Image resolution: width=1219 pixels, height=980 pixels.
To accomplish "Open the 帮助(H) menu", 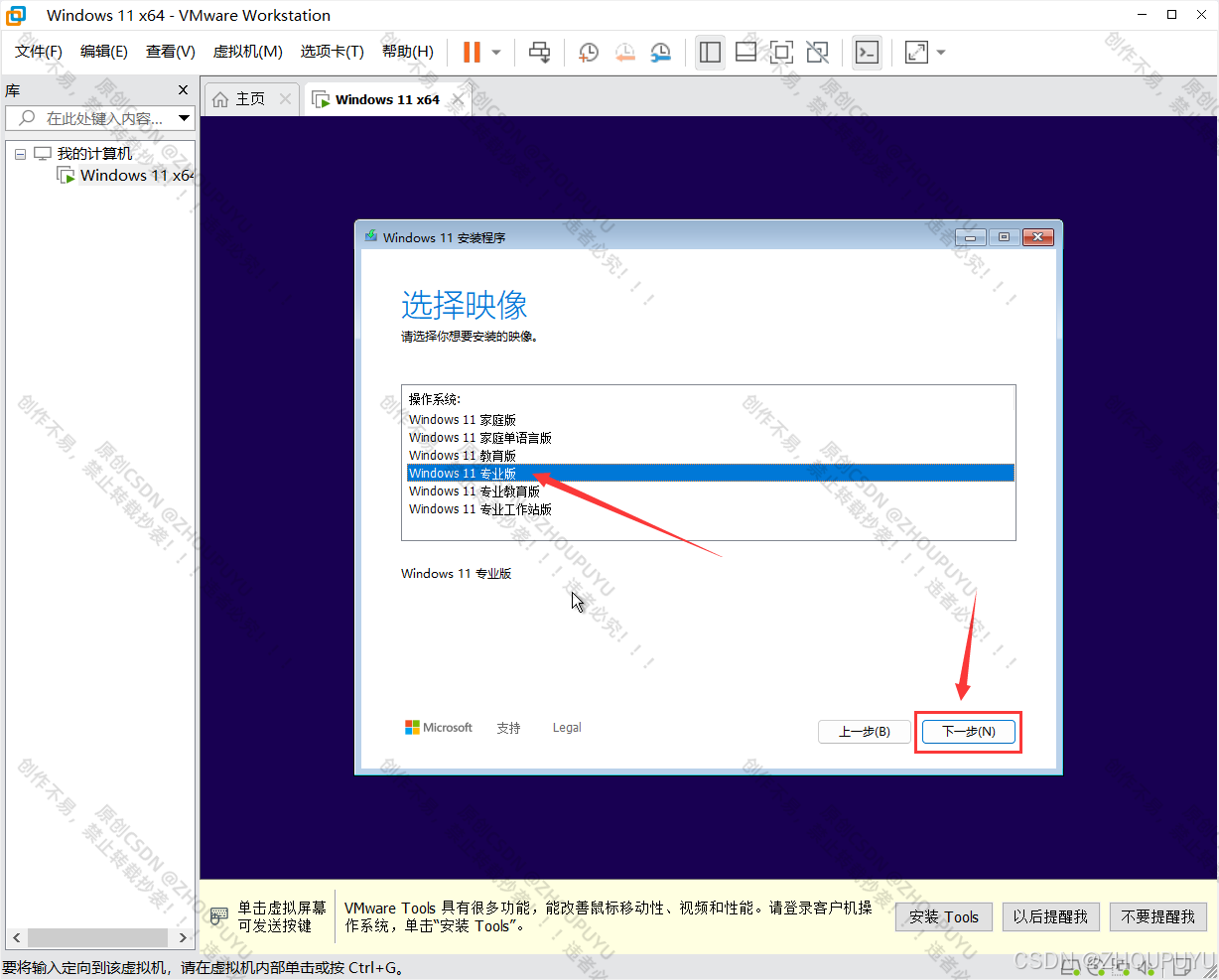I will click(x=408, y=52).
